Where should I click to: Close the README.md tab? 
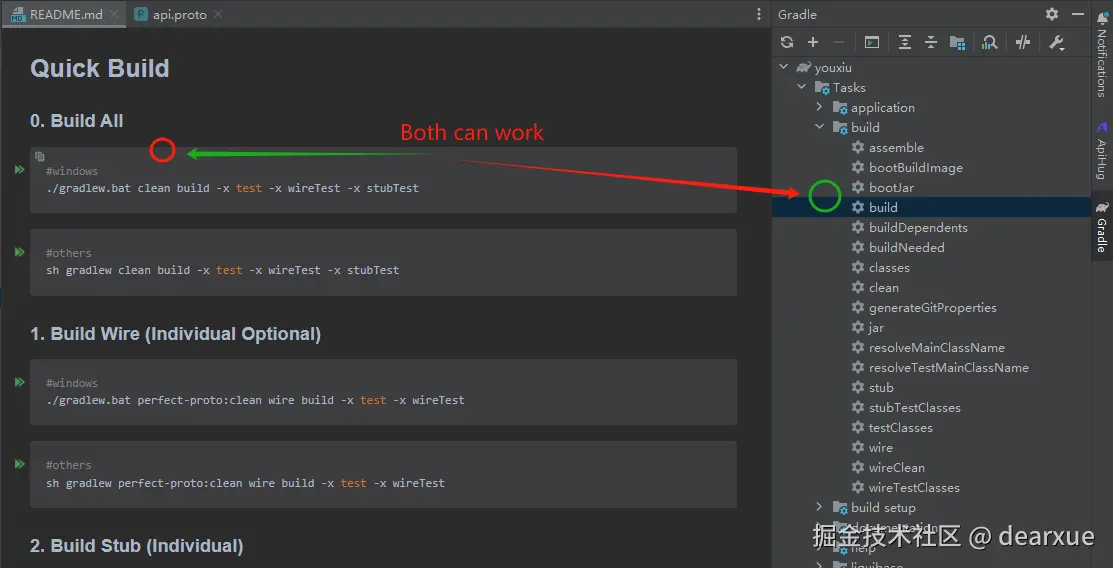[114, 14]
